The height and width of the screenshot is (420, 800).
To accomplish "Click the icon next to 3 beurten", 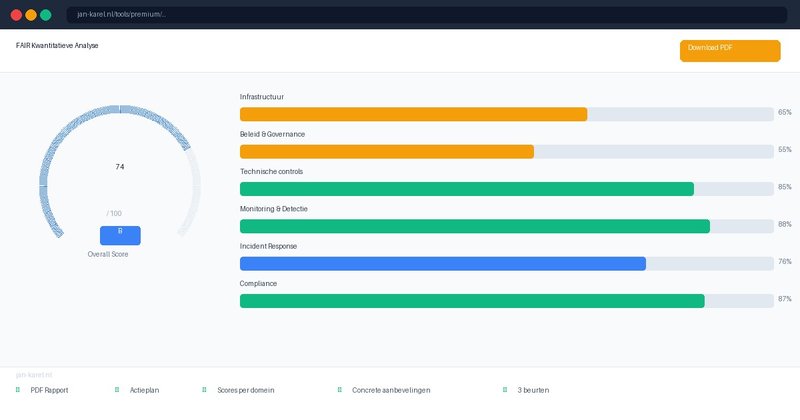I will [505, 390].
